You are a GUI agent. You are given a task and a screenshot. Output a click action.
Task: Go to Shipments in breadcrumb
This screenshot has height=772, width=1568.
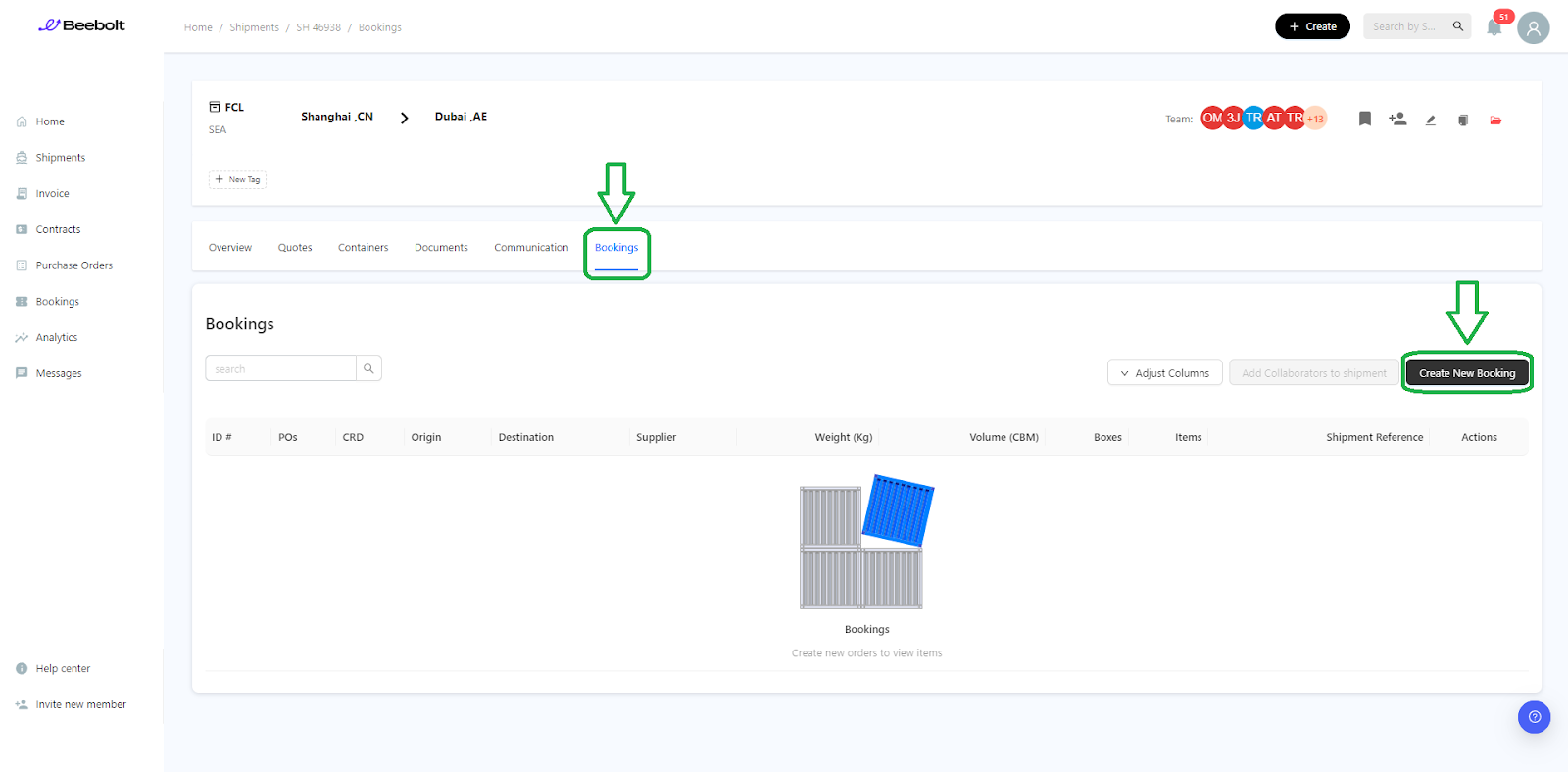[x=254, y=27]
